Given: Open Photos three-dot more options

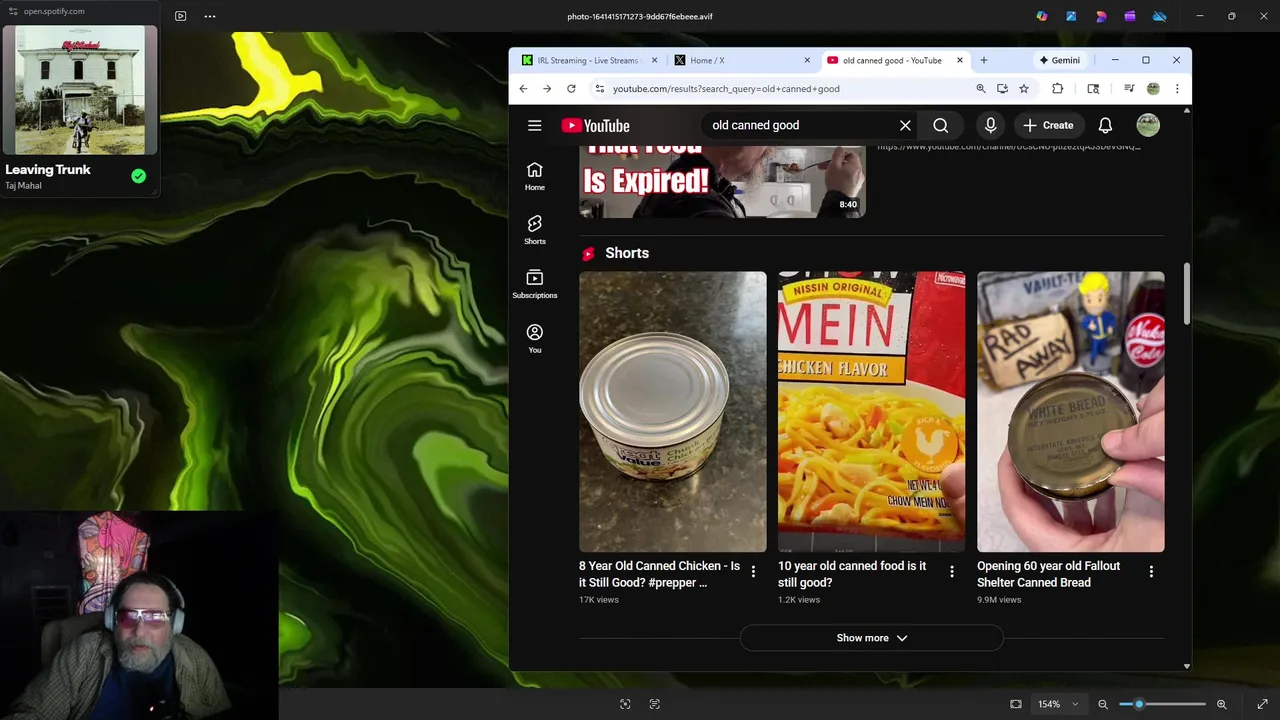Looking at the screenshot, I should point(210,16).
